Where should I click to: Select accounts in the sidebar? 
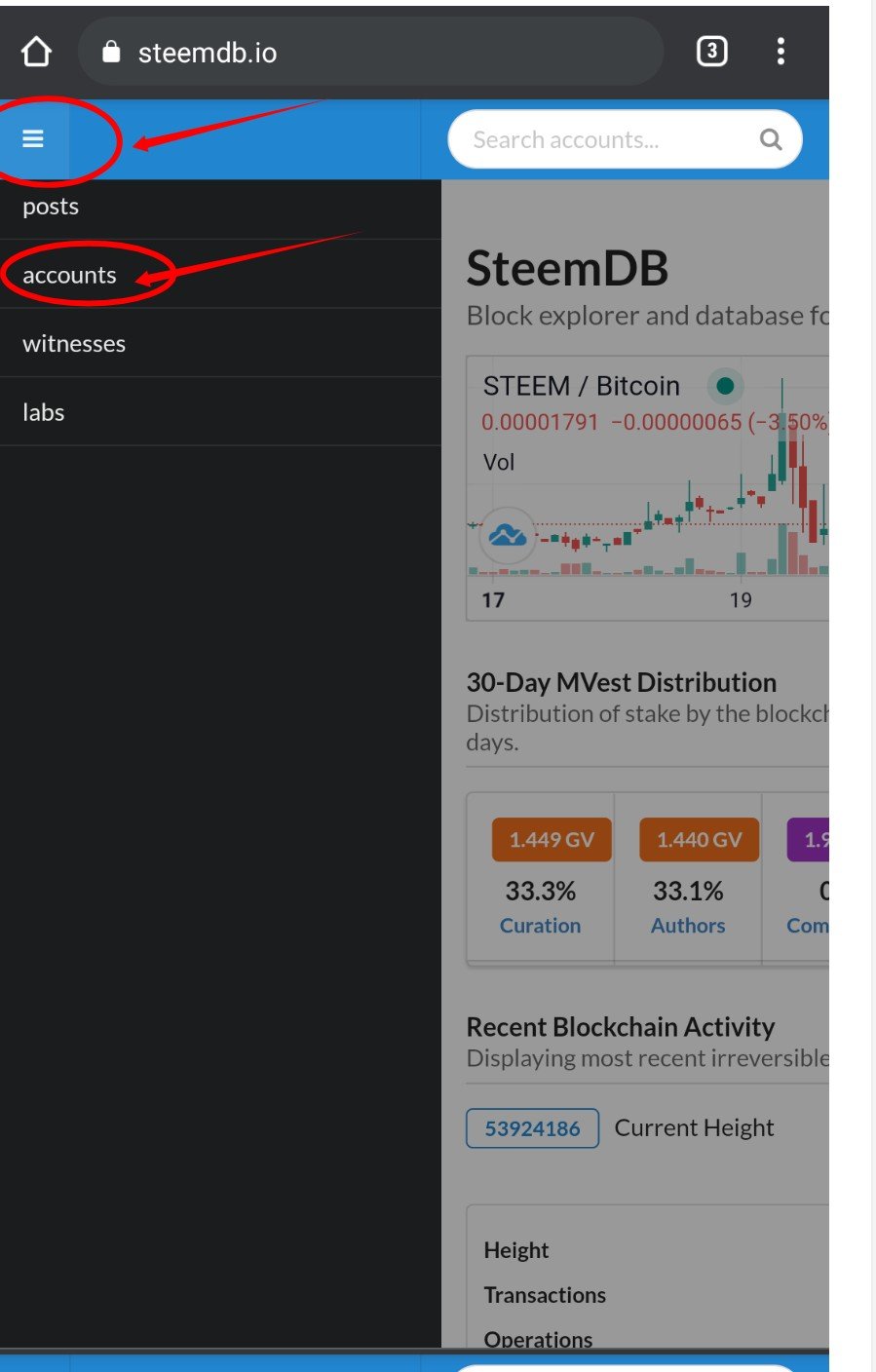coord(69,276)
